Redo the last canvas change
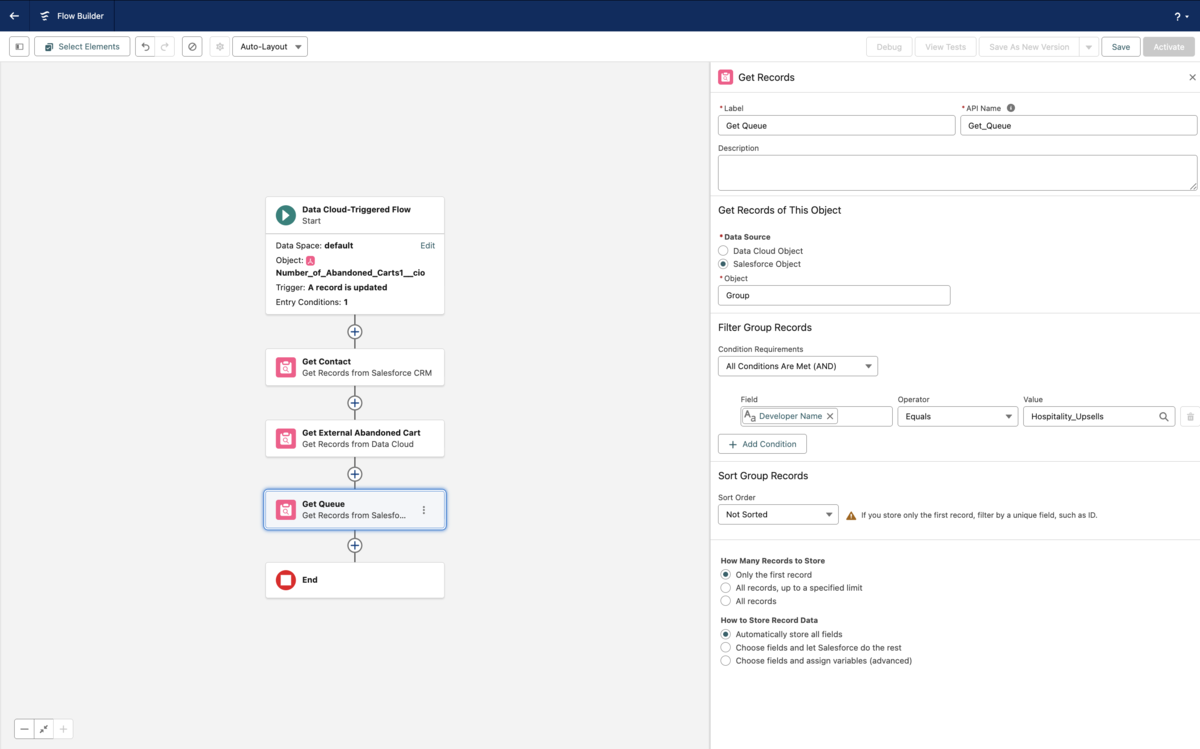The image size is (1200, 749). point(165,47)
